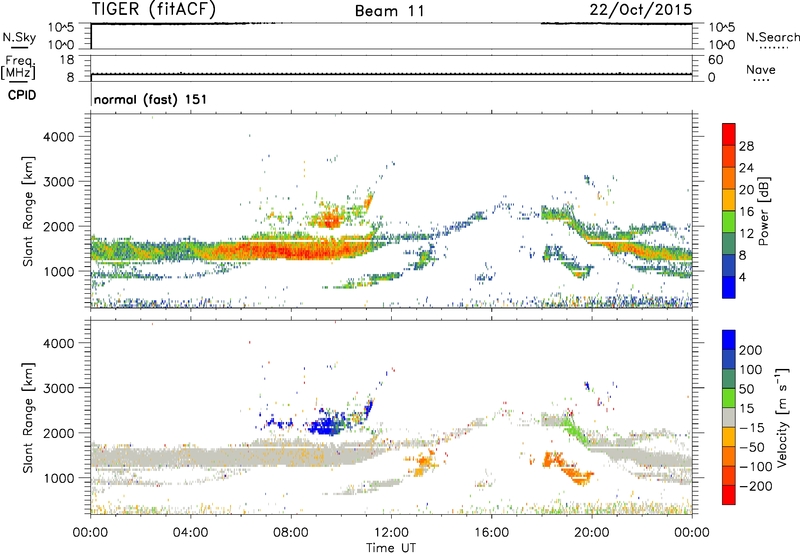Viewport: 800px width, 554px height.
Task: Click the '12:00' time axis tick label
Action: coord(391,533)
